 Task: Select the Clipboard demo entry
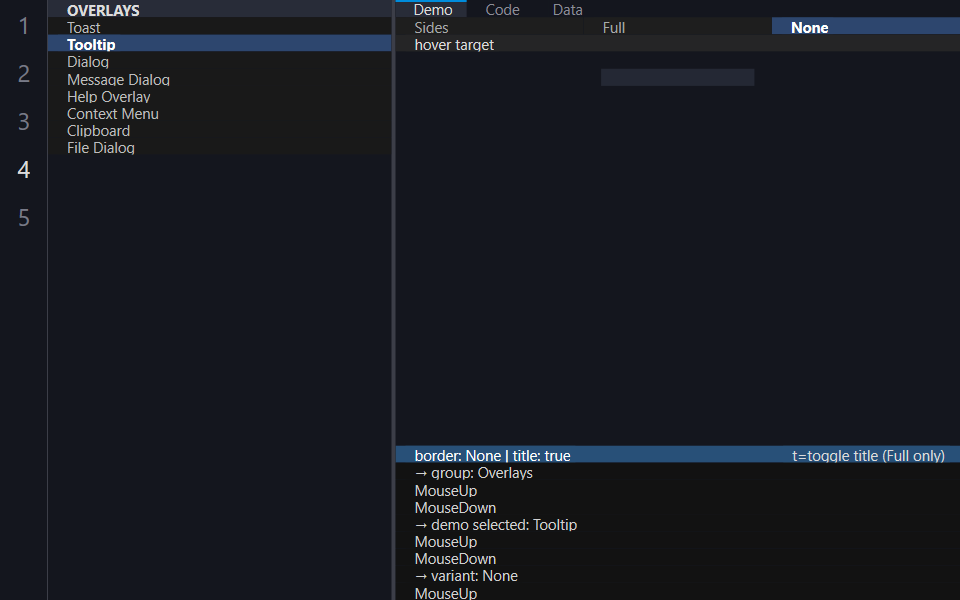coord(219,131)
